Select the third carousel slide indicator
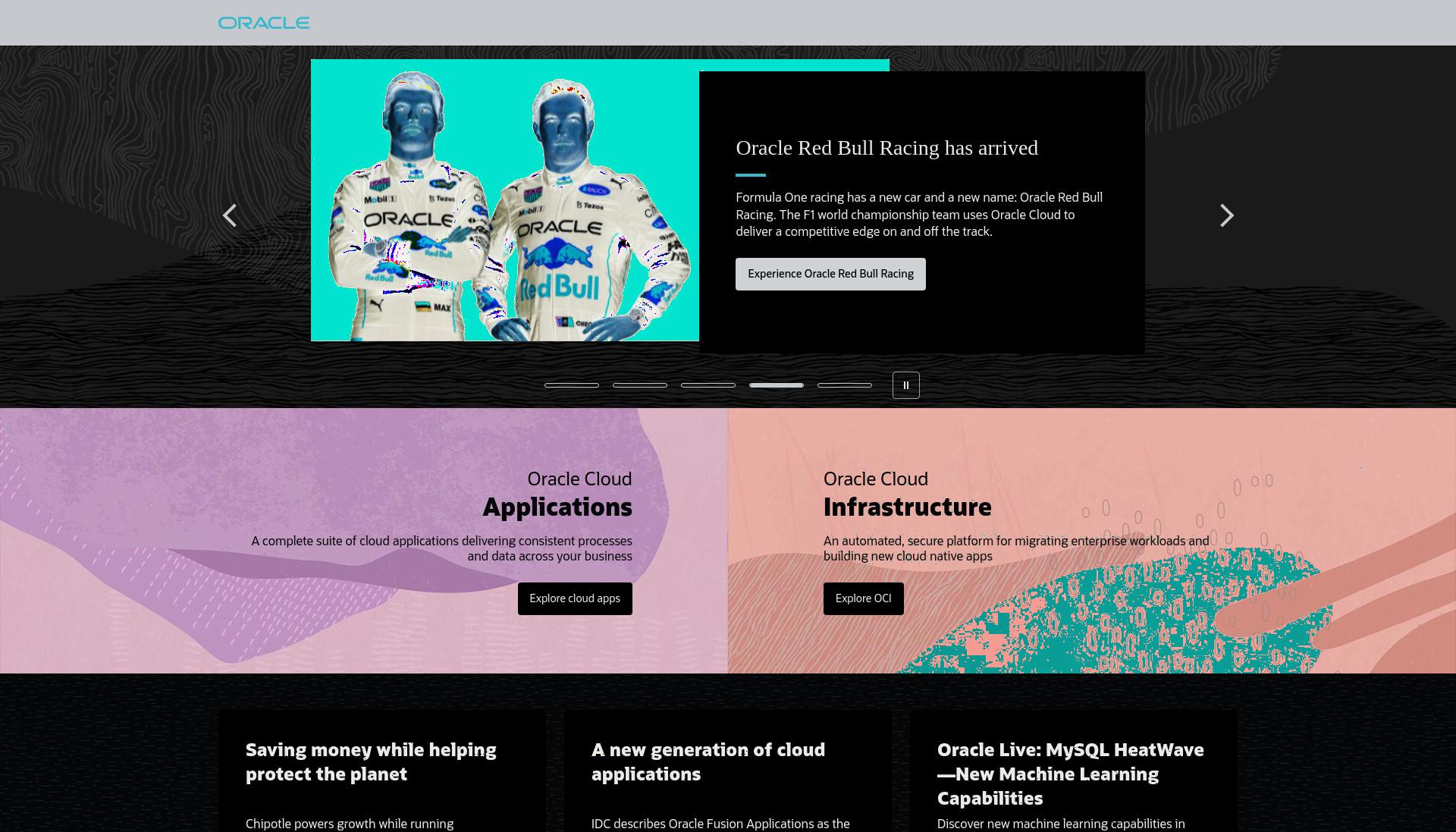1456x832 pixels. (708, 385)
